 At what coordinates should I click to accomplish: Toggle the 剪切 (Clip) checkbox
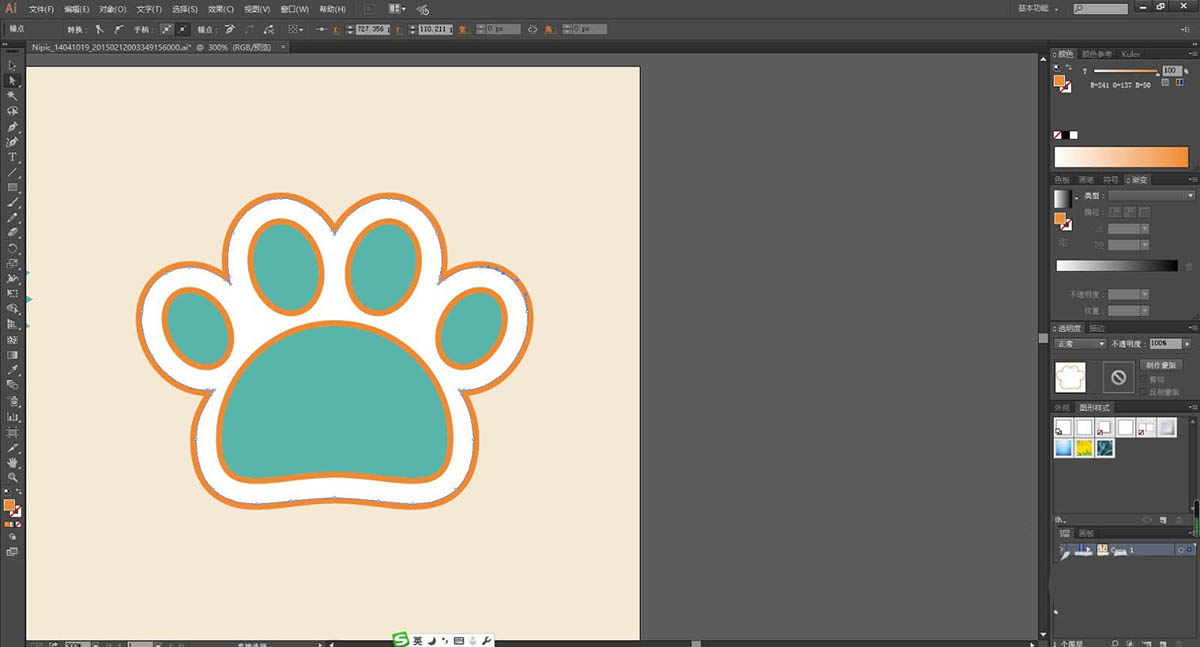coord(1144,379)
